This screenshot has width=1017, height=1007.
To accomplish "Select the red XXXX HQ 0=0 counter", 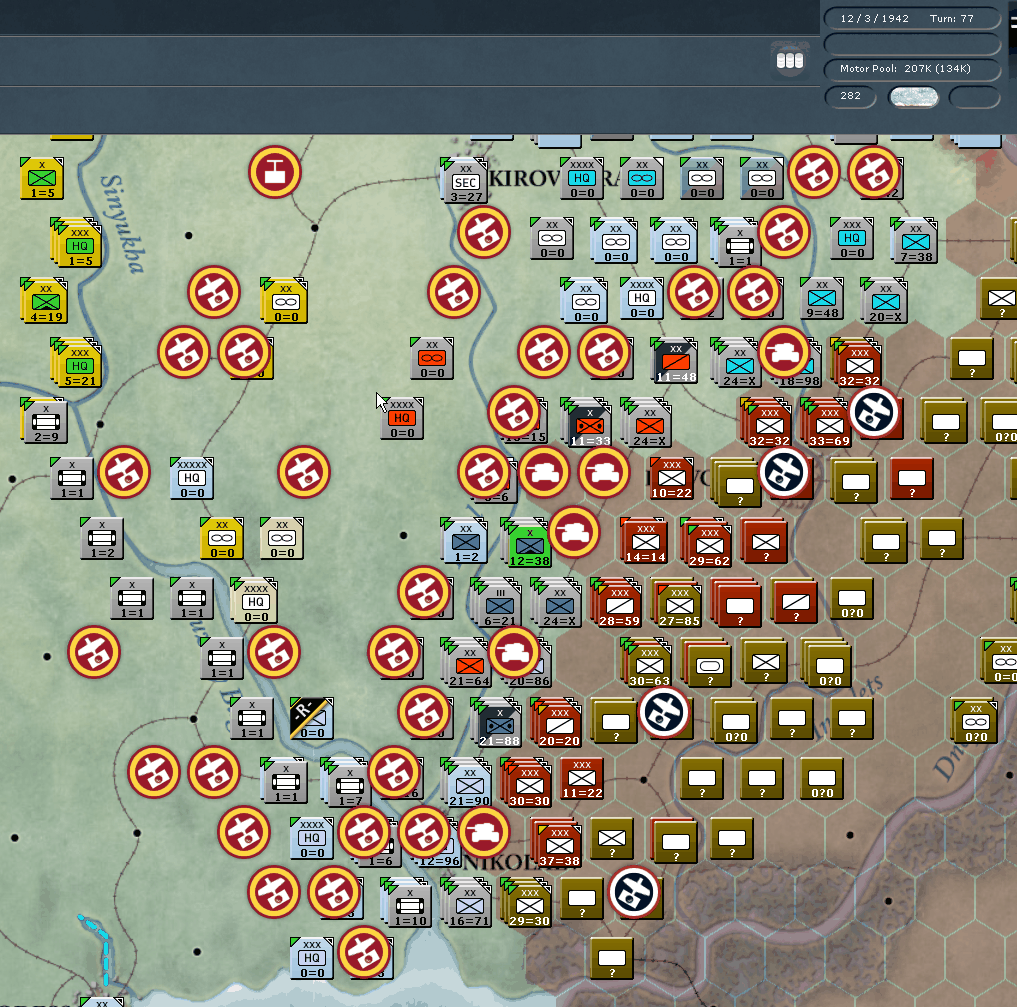I will point(402,418).
